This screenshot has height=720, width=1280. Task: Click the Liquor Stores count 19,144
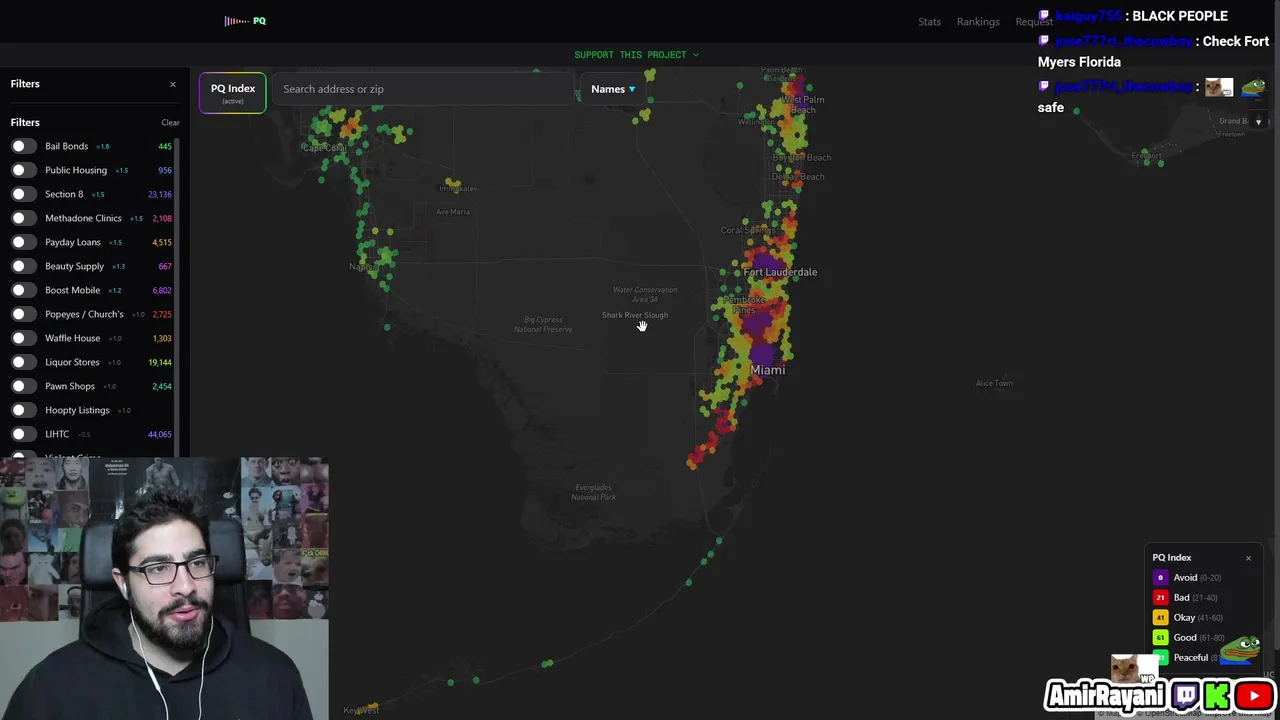click(160, 362)
